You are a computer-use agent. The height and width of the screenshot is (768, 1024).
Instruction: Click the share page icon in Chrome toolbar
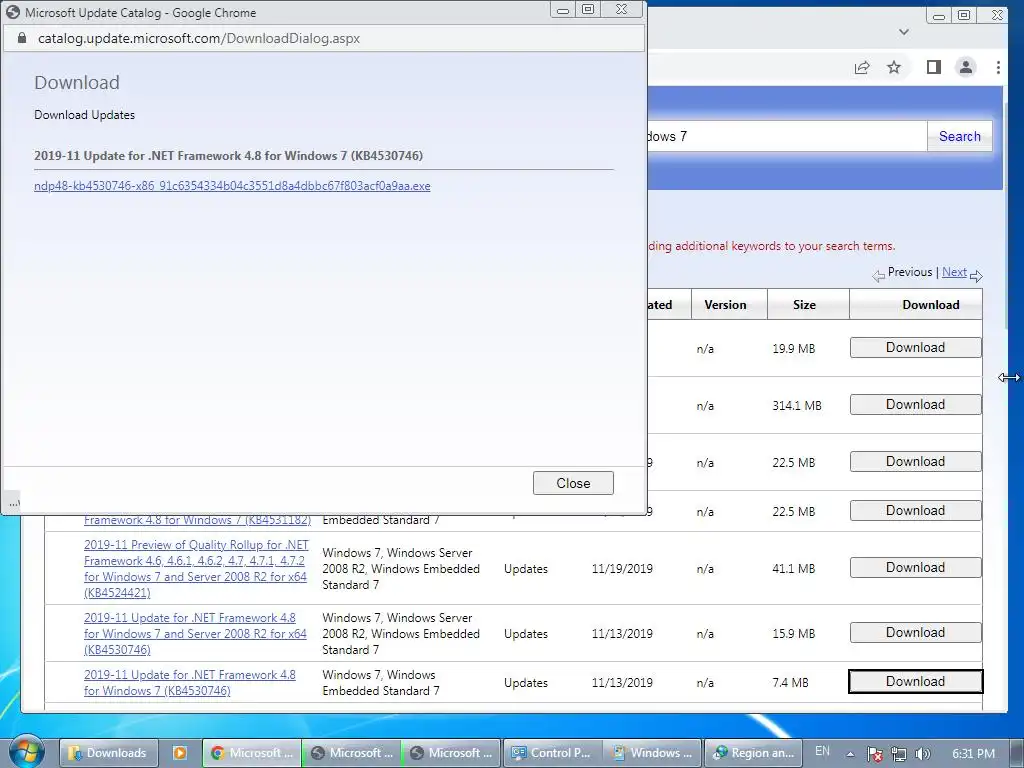click(861, 67)
